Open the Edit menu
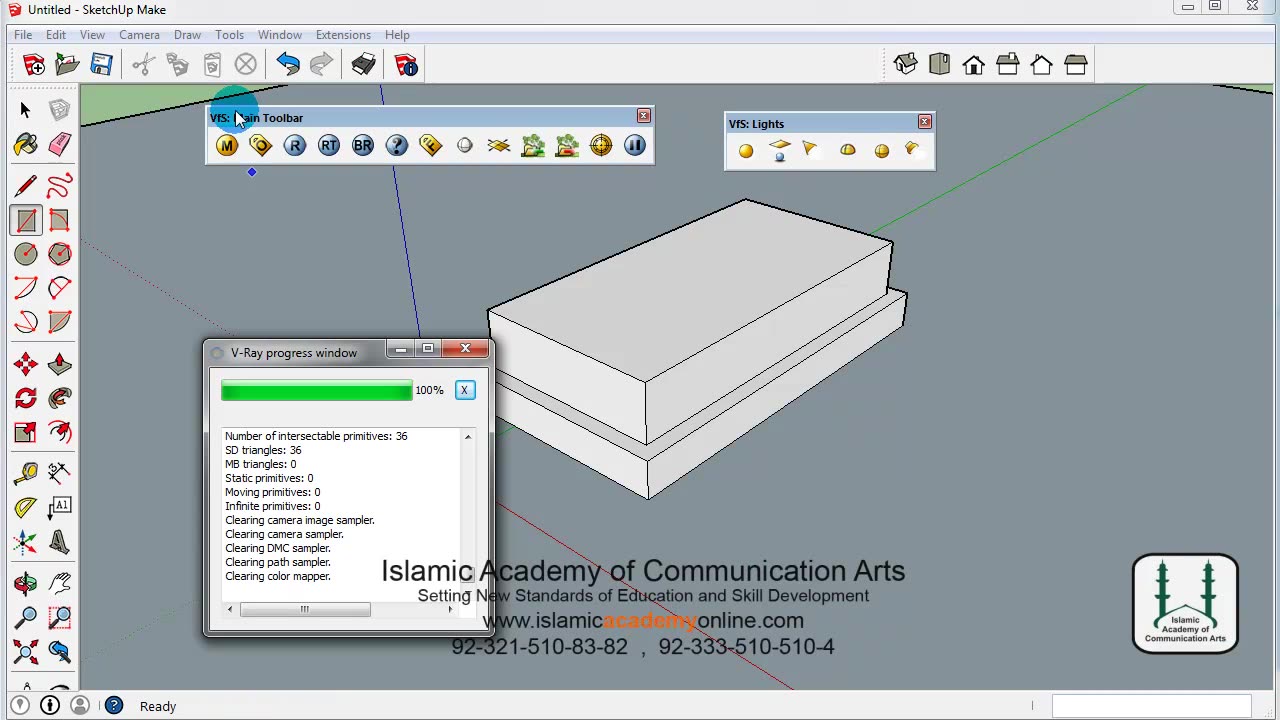The width and height of the screenshot is (1280, 720). (56, 35)
